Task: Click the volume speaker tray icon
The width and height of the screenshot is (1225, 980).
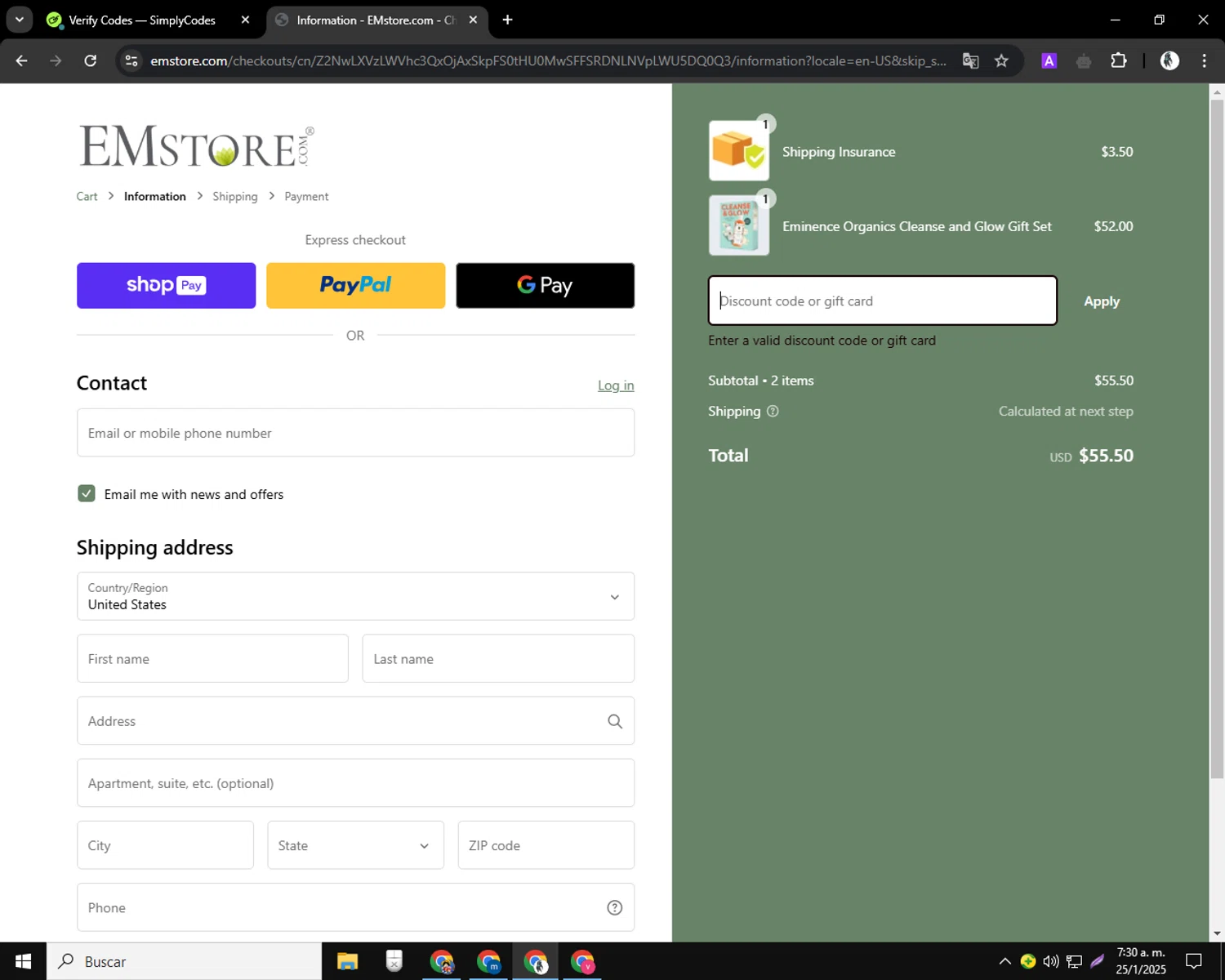Action: pos(1051,961)
